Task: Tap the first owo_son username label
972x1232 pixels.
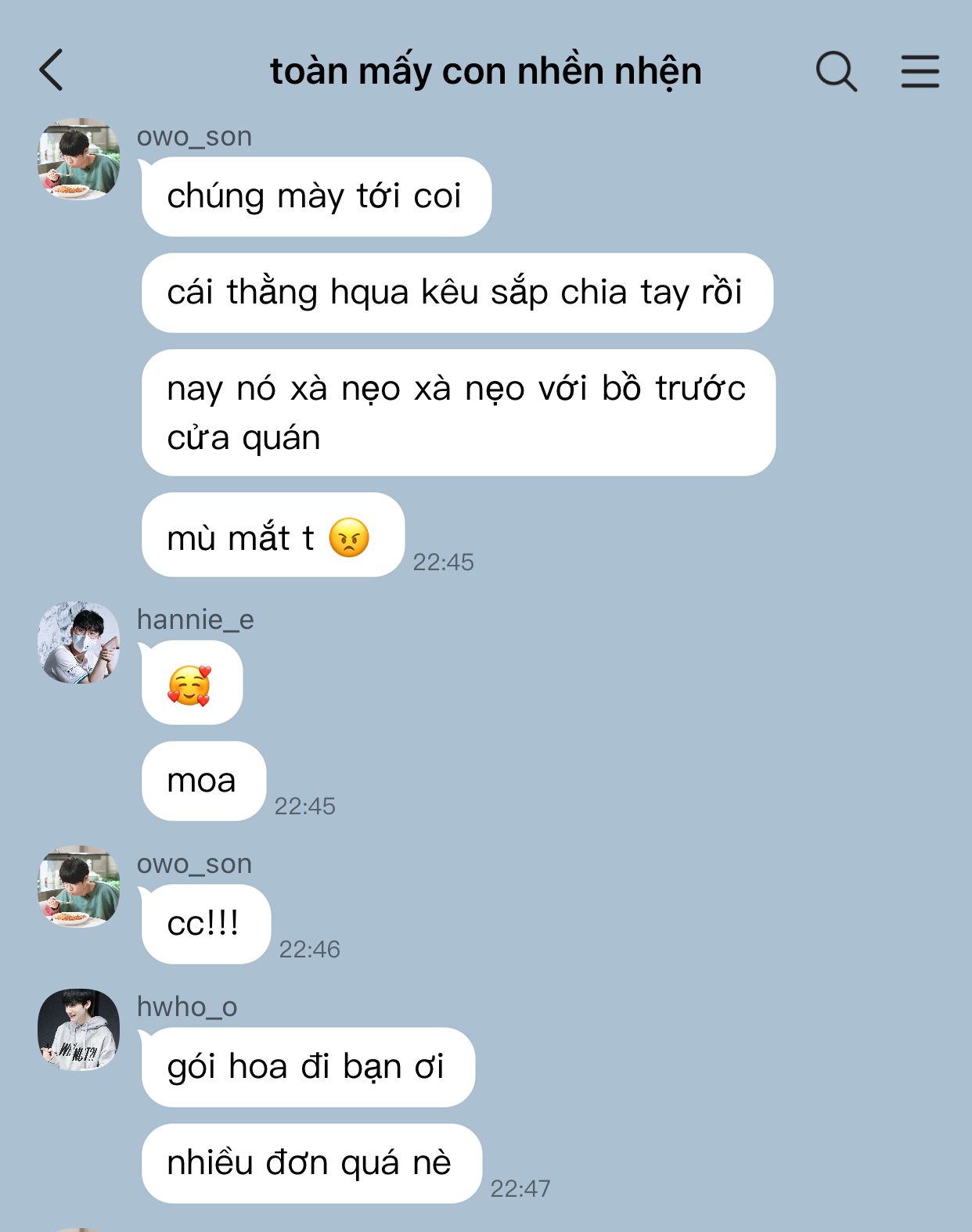Action: [x=194, y=136]
